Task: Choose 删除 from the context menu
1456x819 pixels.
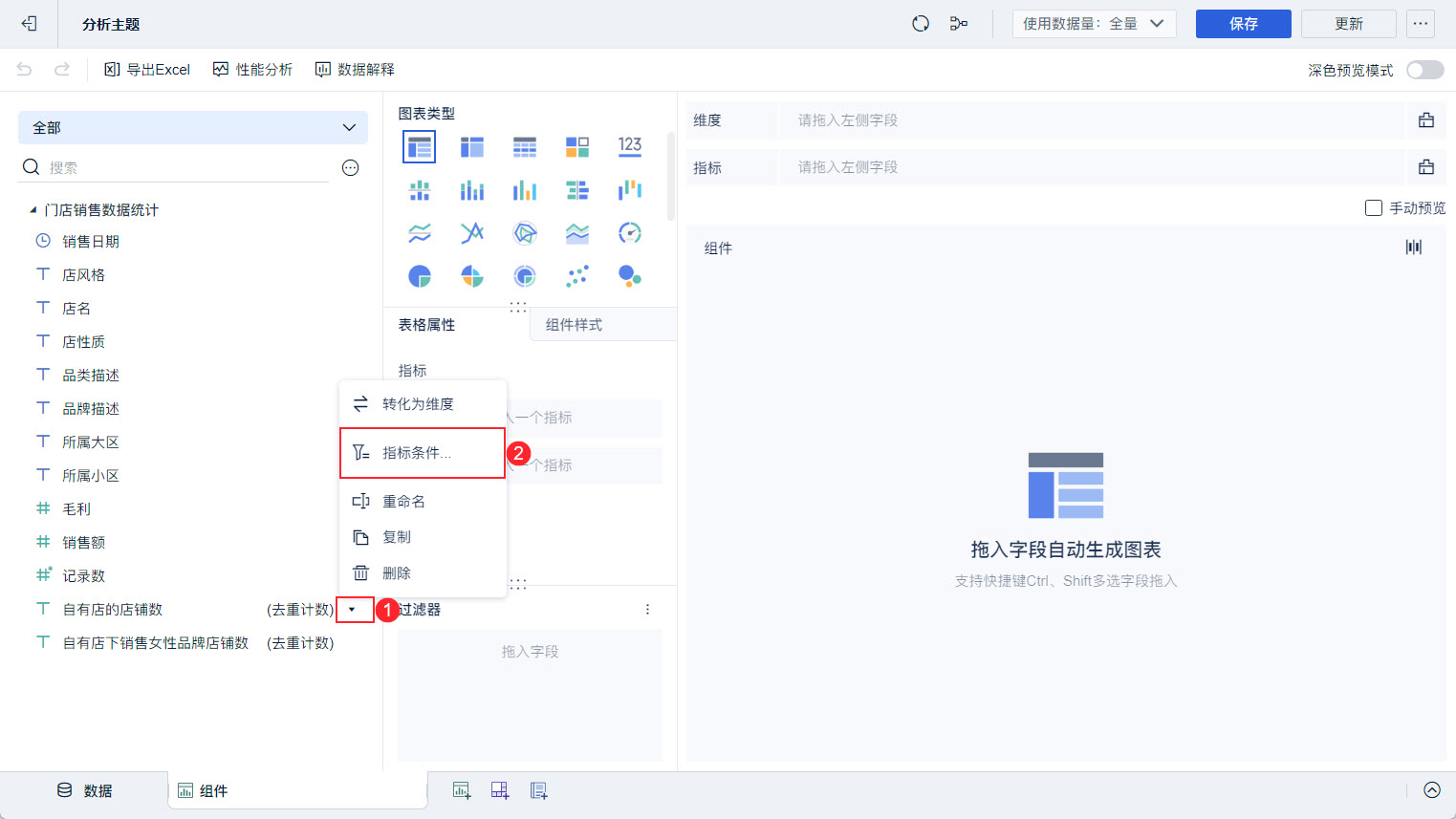Action: tap(423, 573)
